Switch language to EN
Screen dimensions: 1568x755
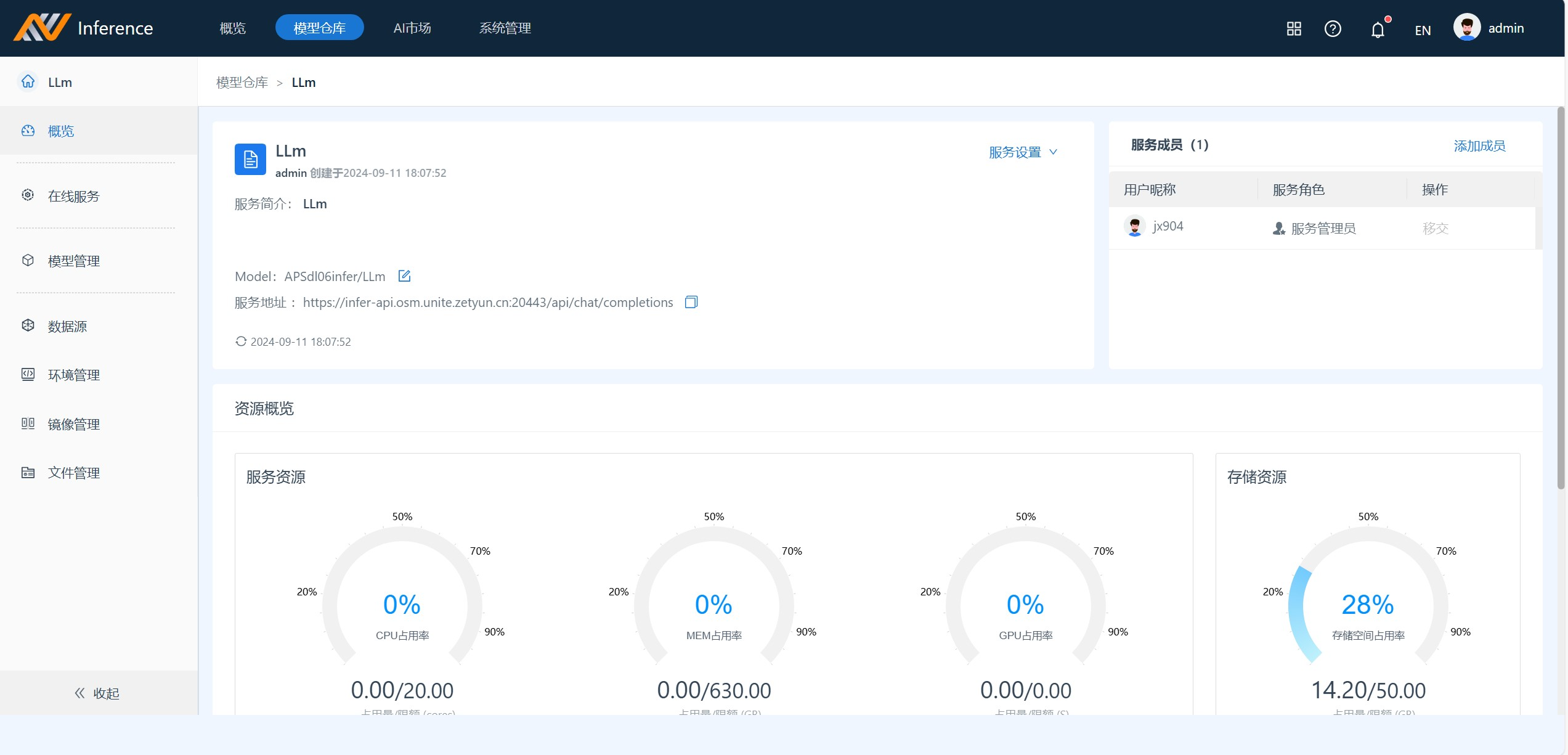(1423, 30)
